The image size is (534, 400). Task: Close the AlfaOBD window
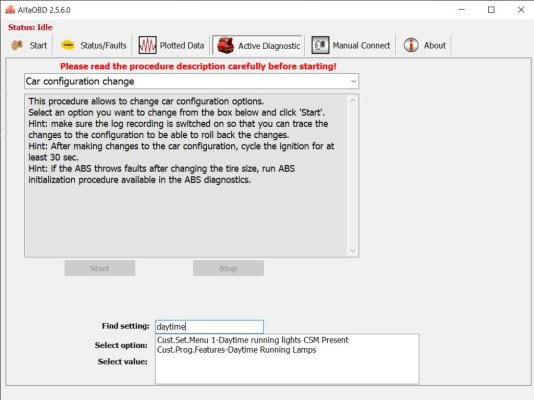click(521, 10)
